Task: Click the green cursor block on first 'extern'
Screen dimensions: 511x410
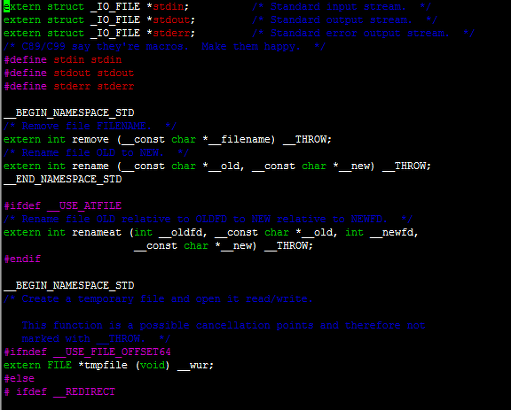Action: click(x=7, y=7)
